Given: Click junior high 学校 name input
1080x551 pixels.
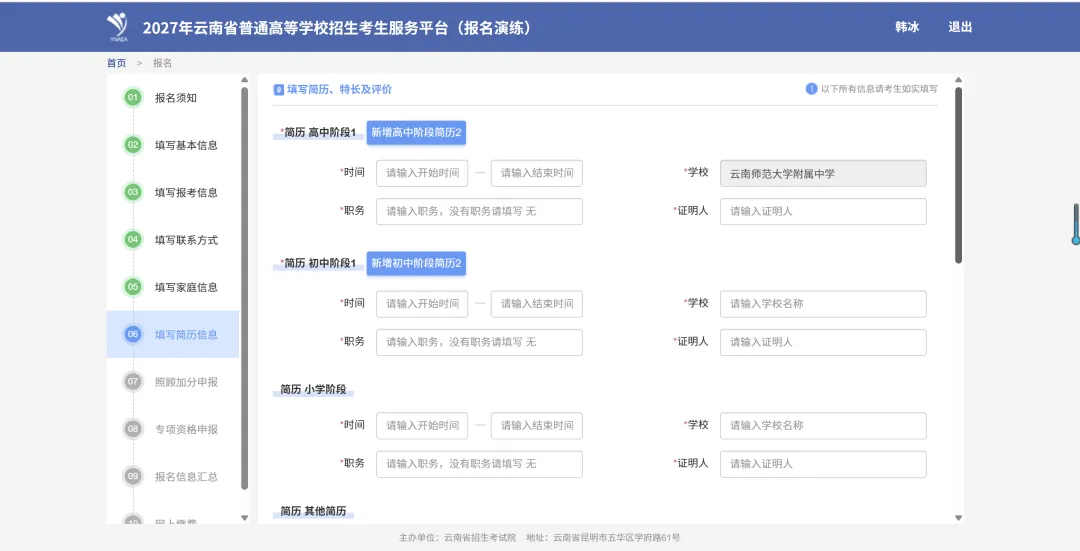Looking at the screenshot, I should [x=823, y=304].
